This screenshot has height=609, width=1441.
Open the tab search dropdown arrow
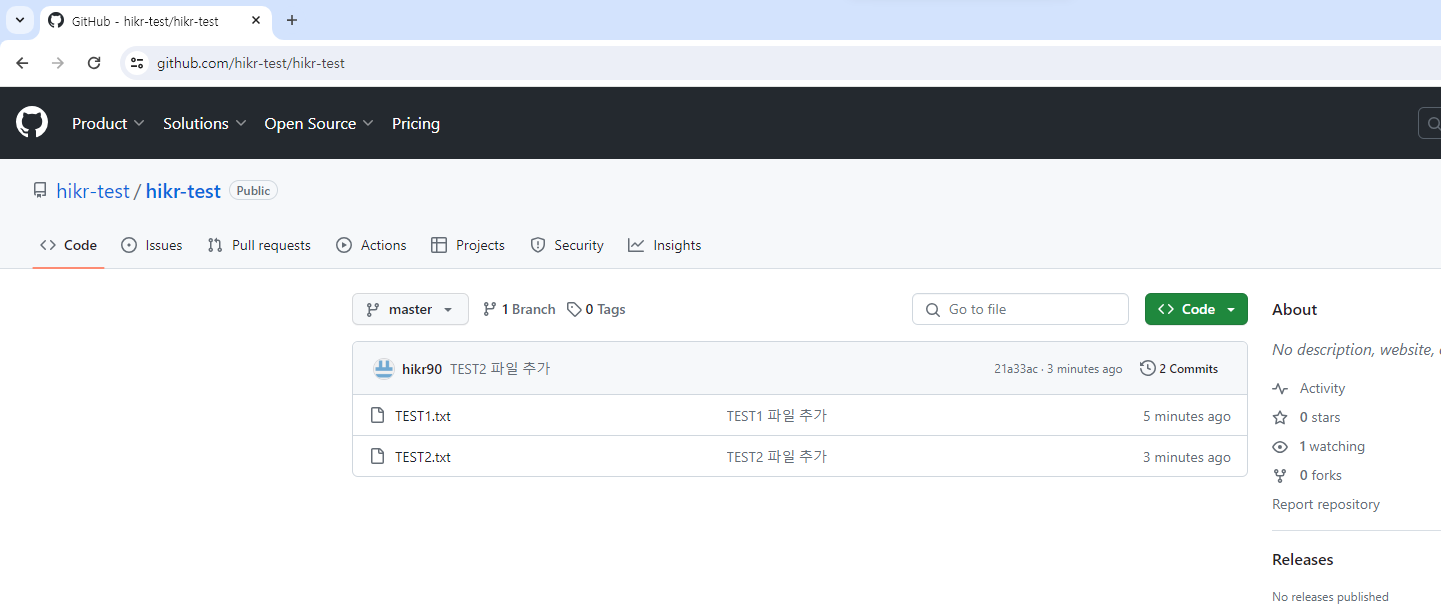(19, 20)
